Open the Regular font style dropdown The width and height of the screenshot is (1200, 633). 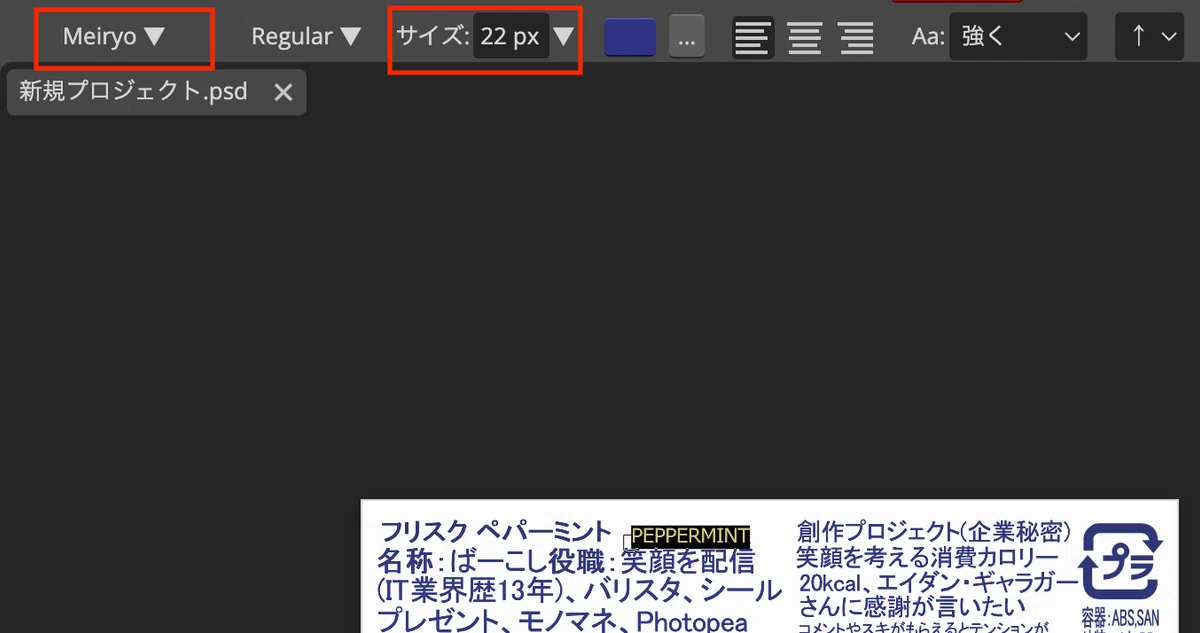305,37
